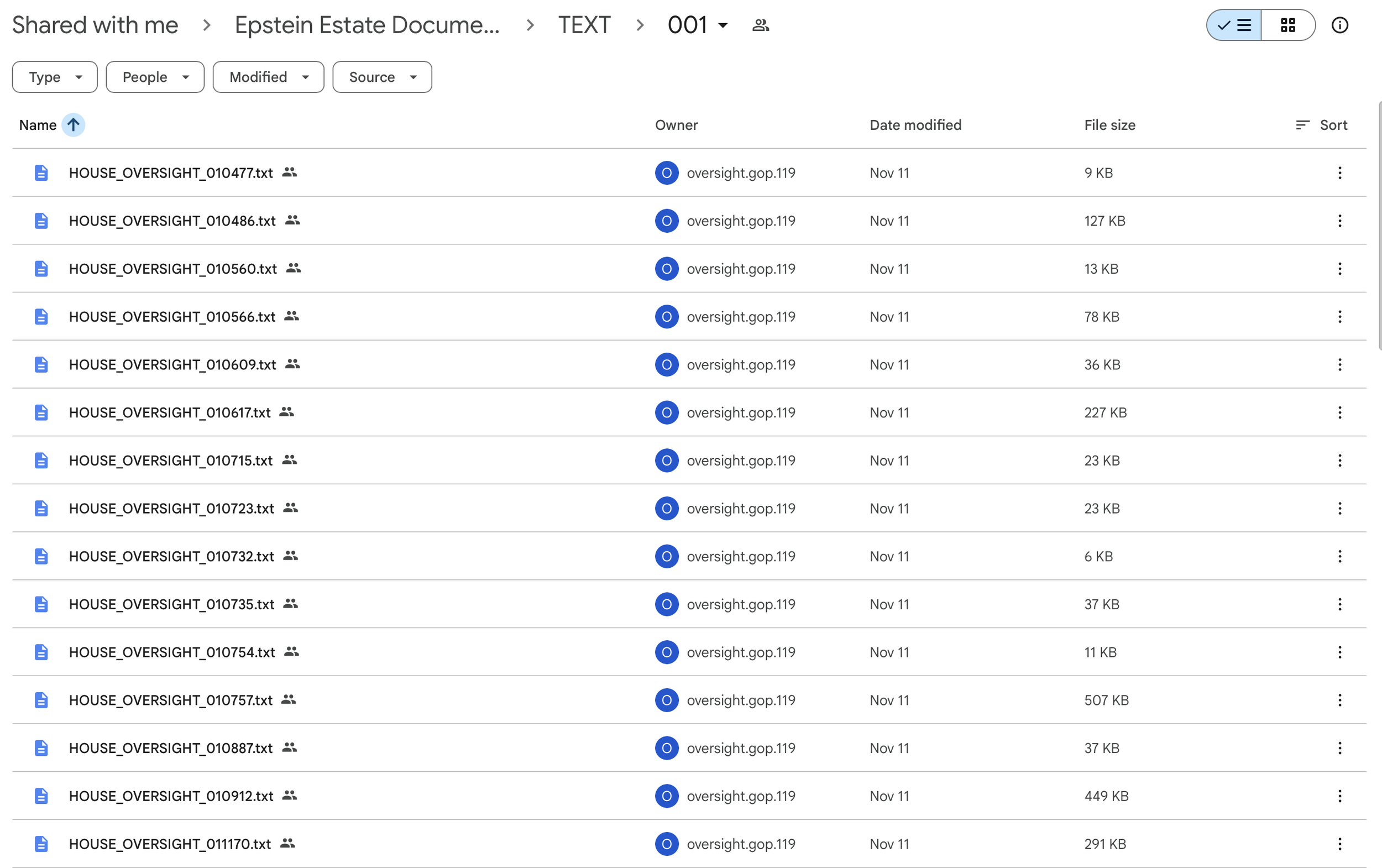Go to Shared with me breadcrumb

coord(95,25)
